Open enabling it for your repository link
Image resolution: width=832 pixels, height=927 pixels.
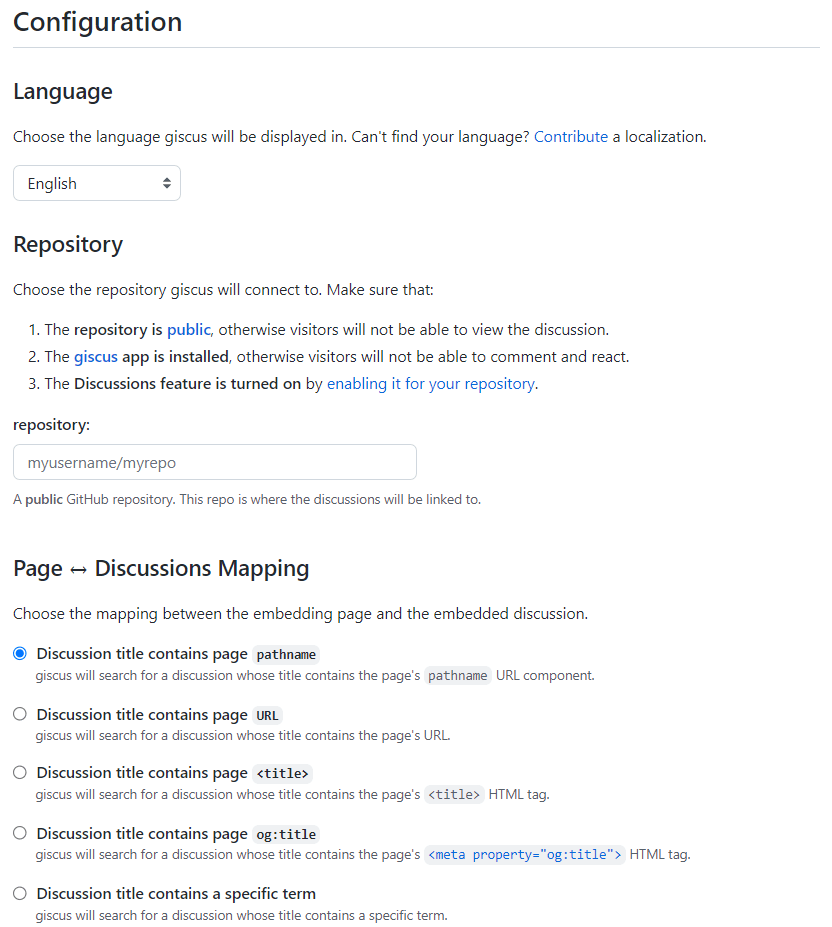(431, 384)
